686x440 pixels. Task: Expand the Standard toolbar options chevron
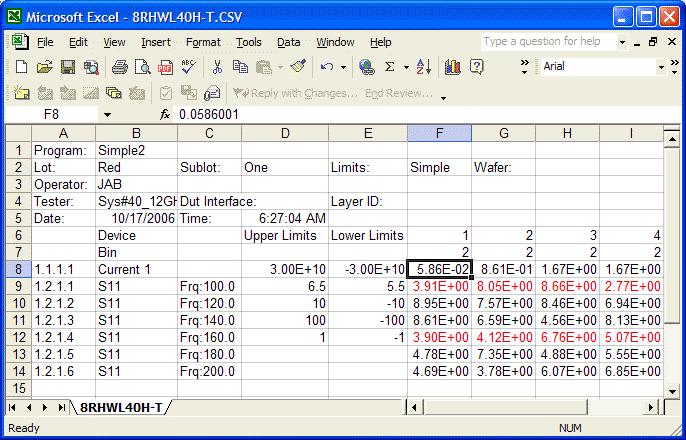pos(525,67)
